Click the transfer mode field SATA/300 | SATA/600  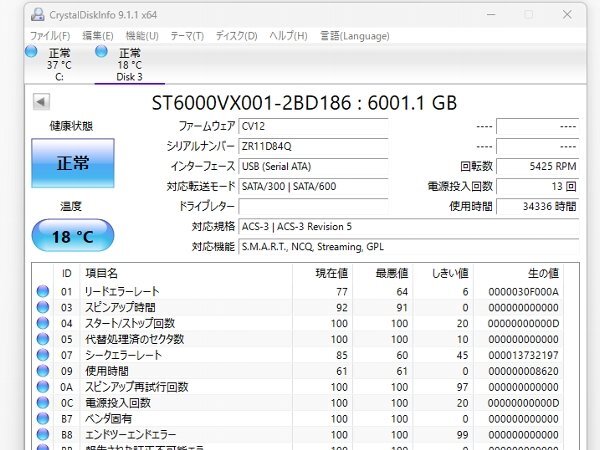313,186
